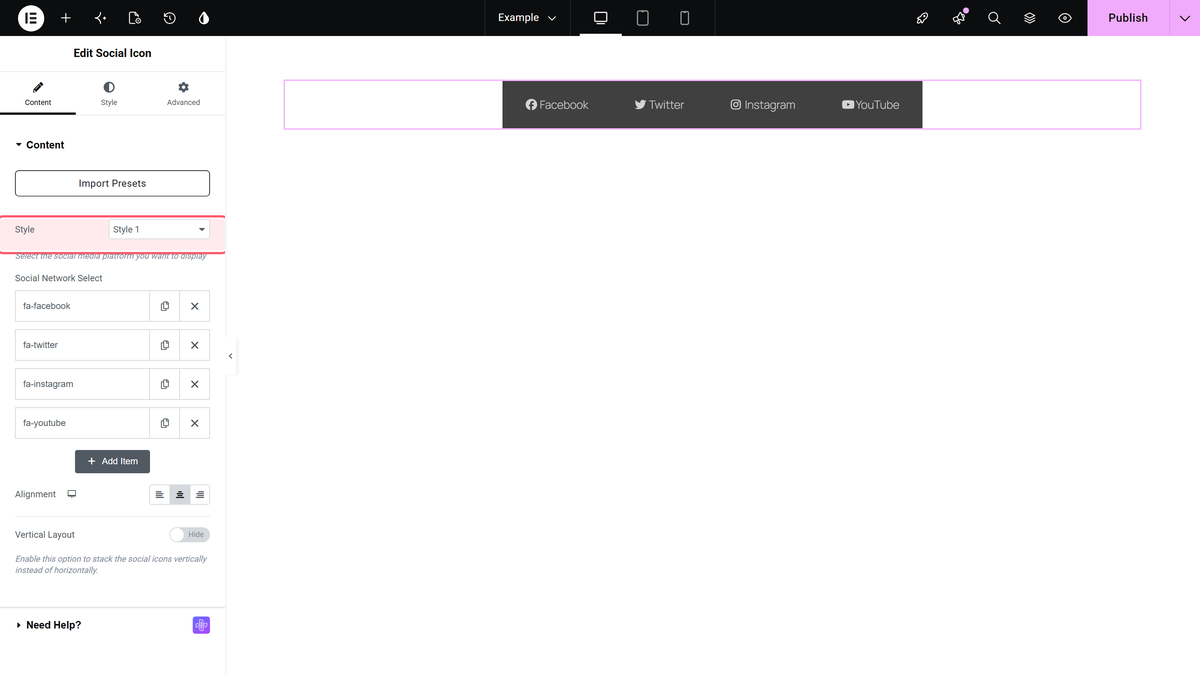Screen dimensions: 1200x675
Task: Switch to the Content tab
Action: point(38,94)
